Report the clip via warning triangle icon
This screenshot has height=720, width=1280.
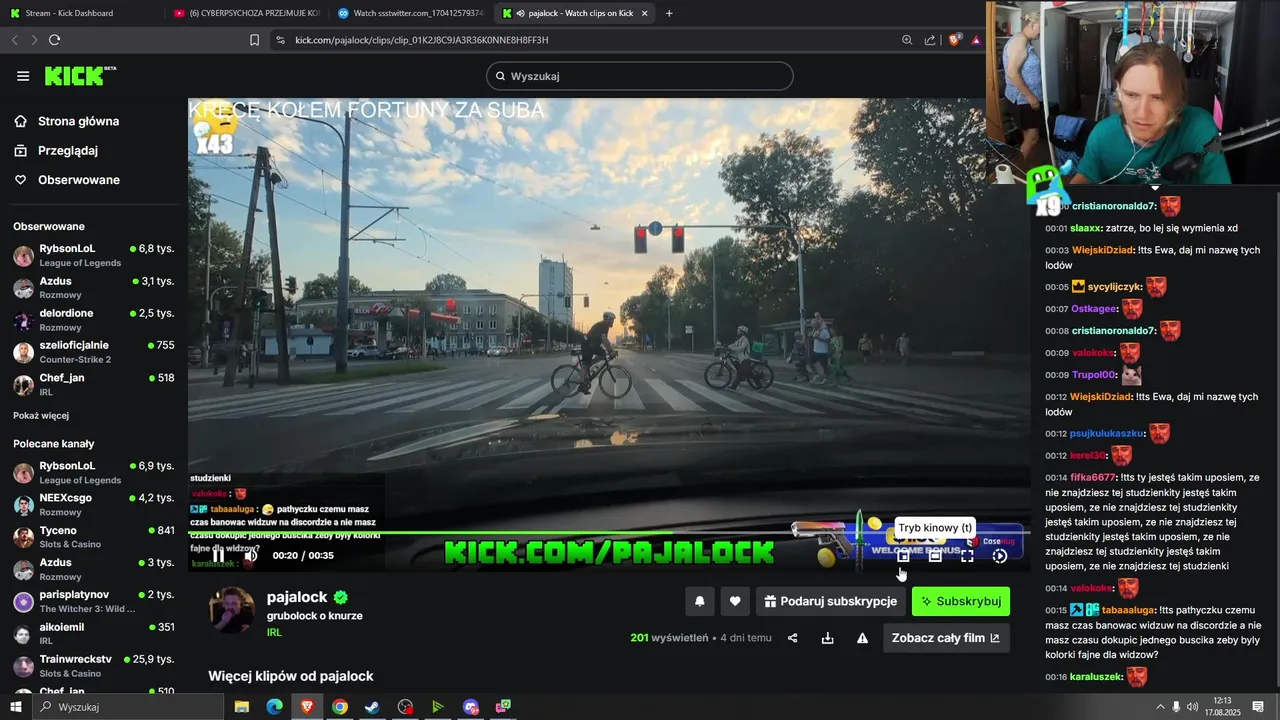862,638
